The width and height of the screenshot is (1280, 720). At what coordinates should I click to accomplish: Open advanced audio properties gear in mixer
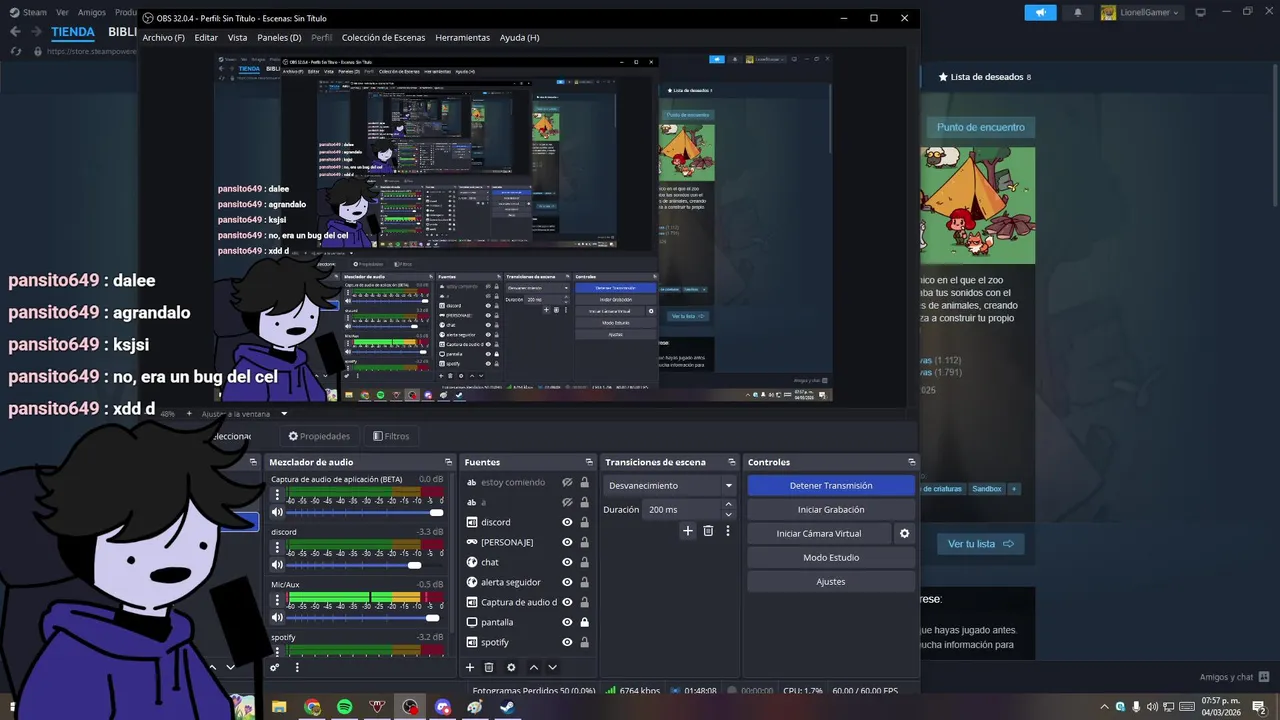(x=275, y=667)
